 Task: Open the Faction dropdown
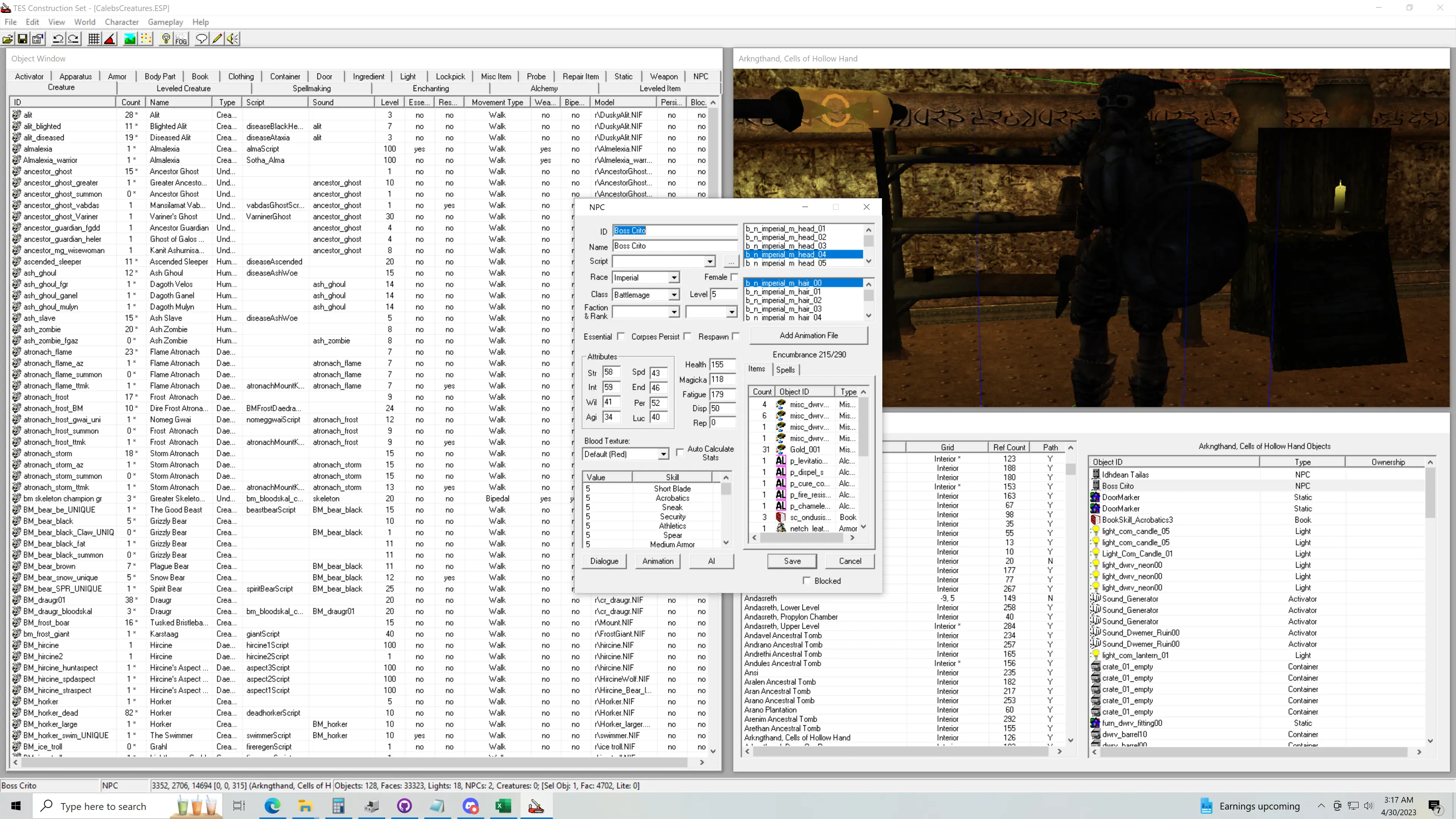(x=674, y=312)
